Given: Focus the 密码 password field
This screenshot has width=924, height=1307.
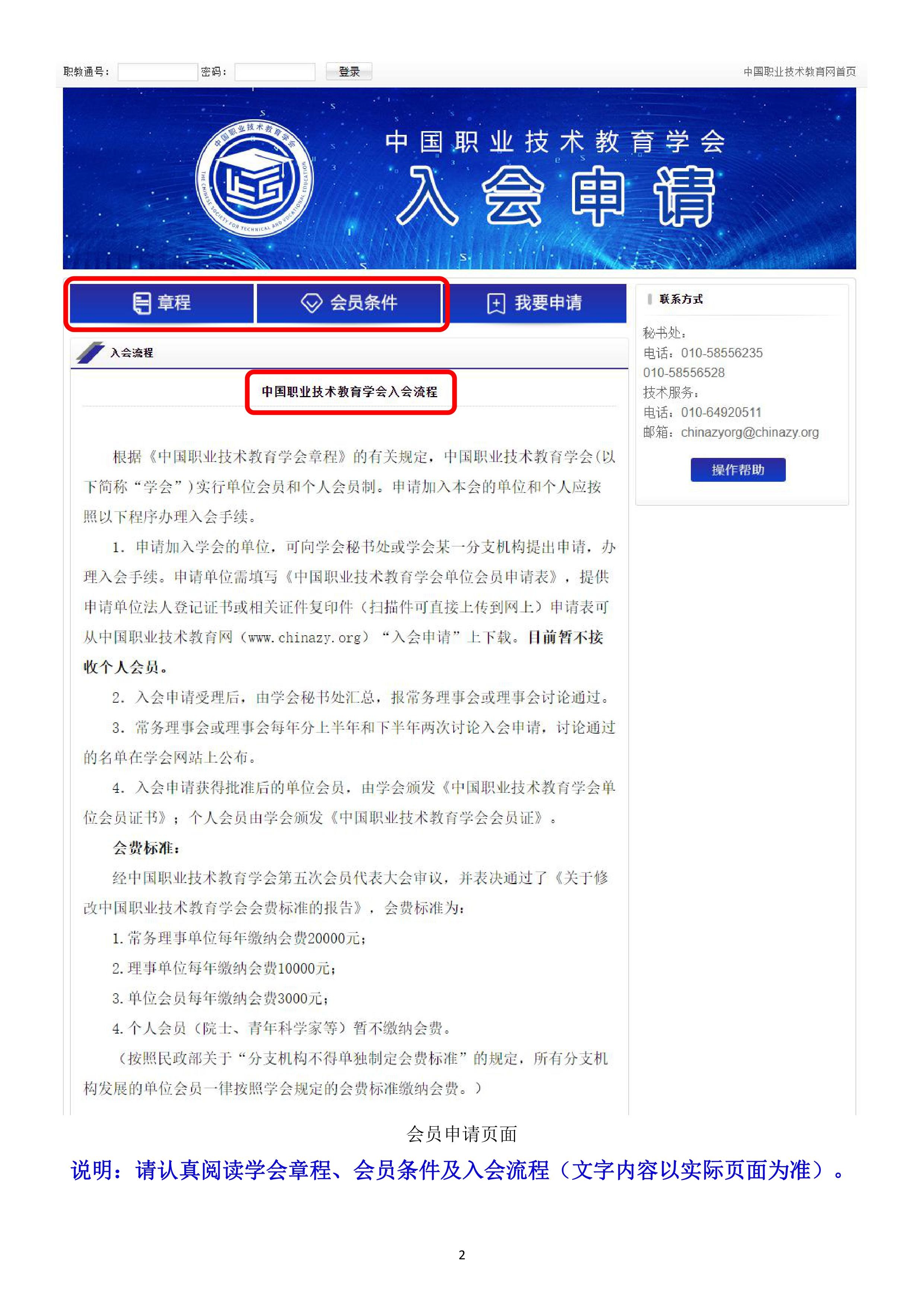Looking at the screenshot, I should 275,72.
